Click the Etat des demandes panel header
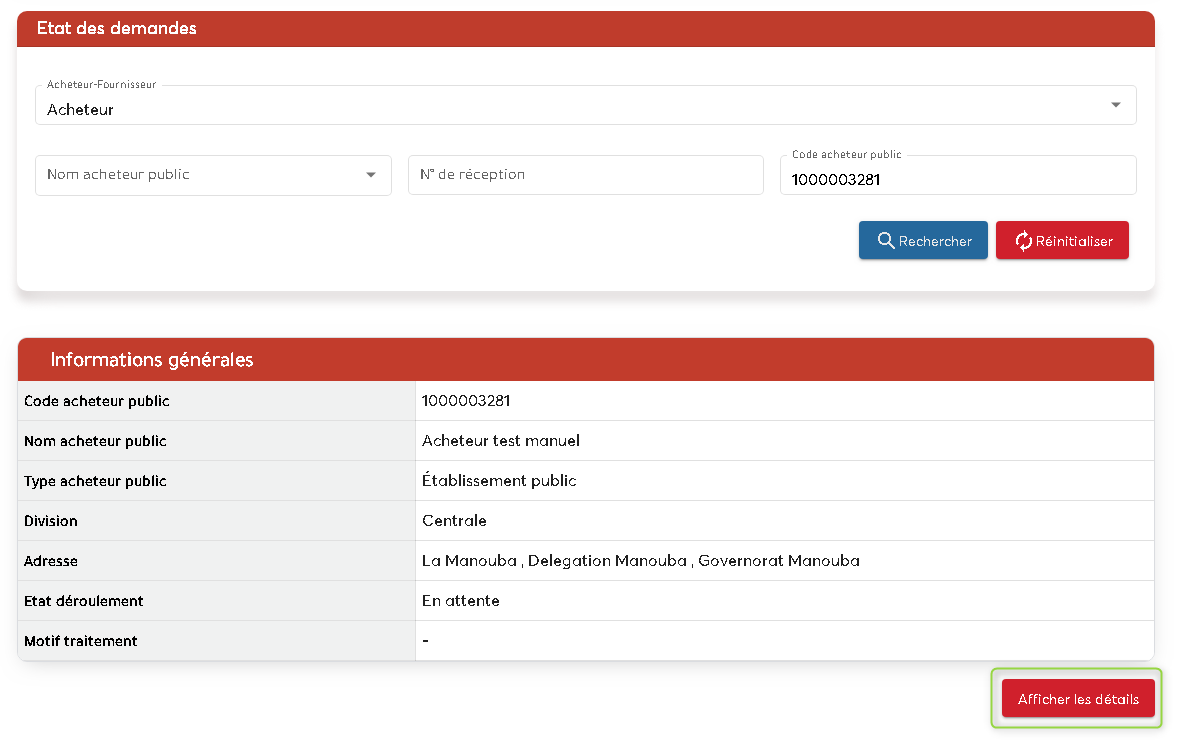This screenshot has height=754, width=1181. (x=117, y=28)
